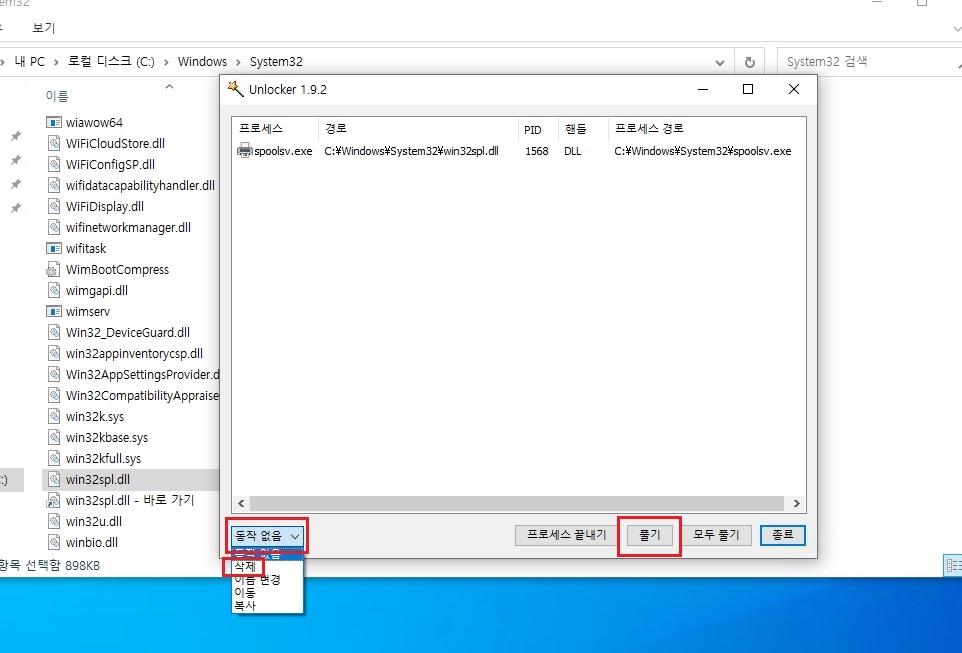Click the details view icon in status bar
Image resolution: width=962 pixels, height=653 pixels.
(953, 566)
